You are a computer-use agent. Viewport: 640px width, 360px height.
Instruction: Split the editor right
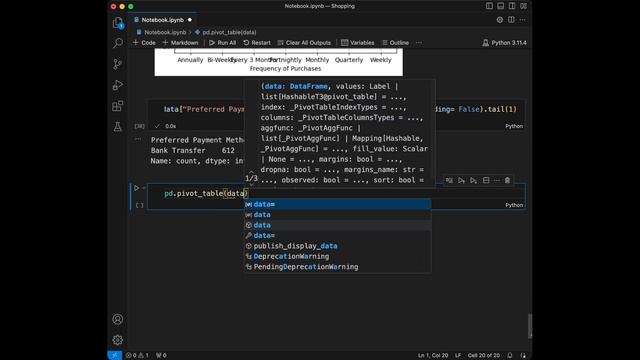click(511, 20)
